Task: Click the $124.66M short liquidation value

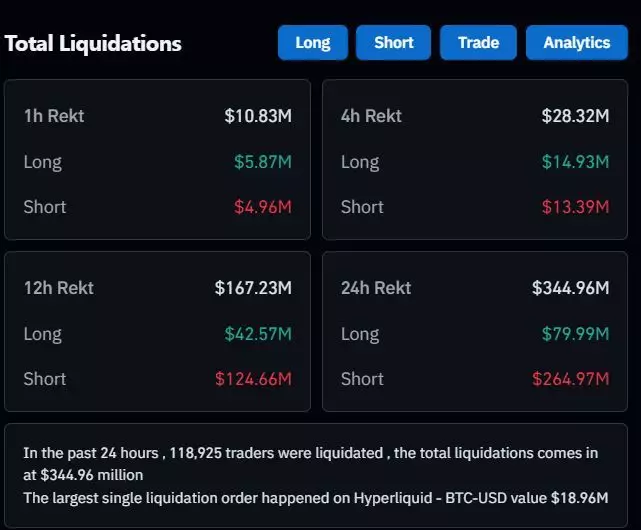Action: (253, 379)
